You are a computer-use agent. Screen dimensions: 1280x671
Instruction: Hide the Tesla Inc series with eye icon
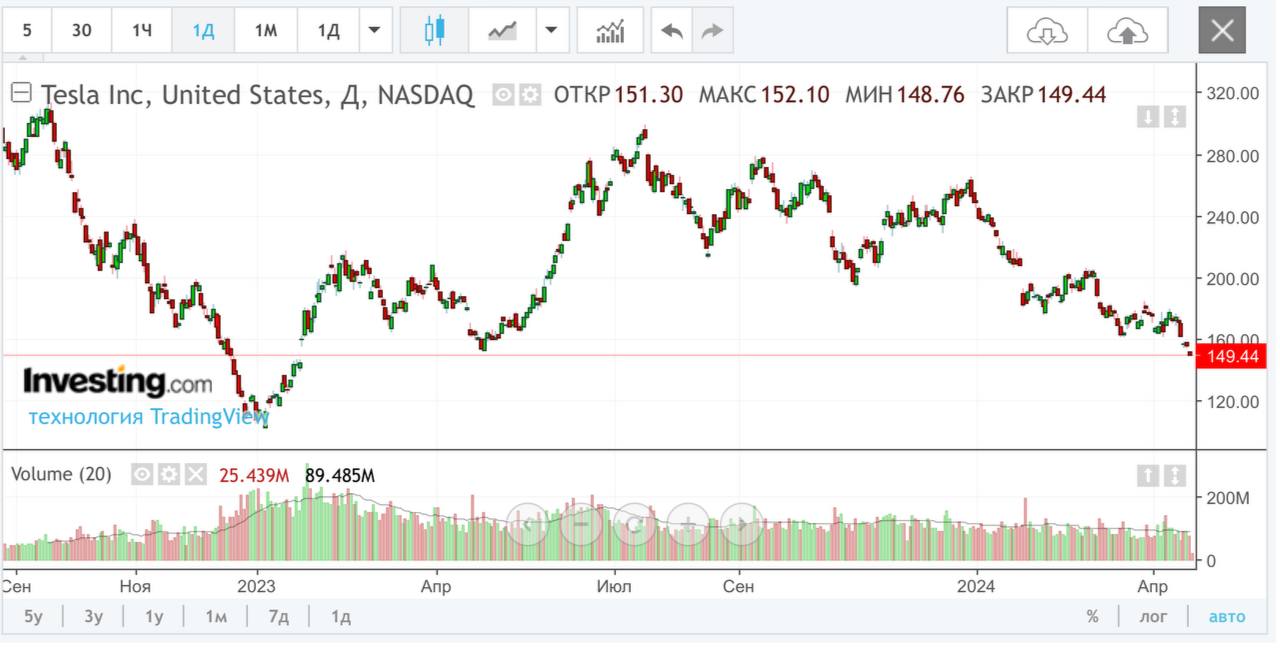tap(504, 95)
